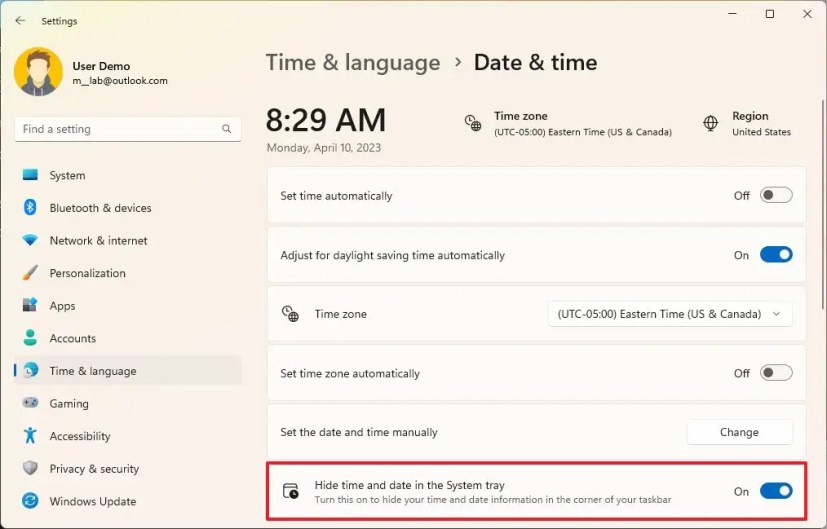The width and height of the screenshot is (827, 529).
Task: Open Apps settings page
Action: pos(128,305)
